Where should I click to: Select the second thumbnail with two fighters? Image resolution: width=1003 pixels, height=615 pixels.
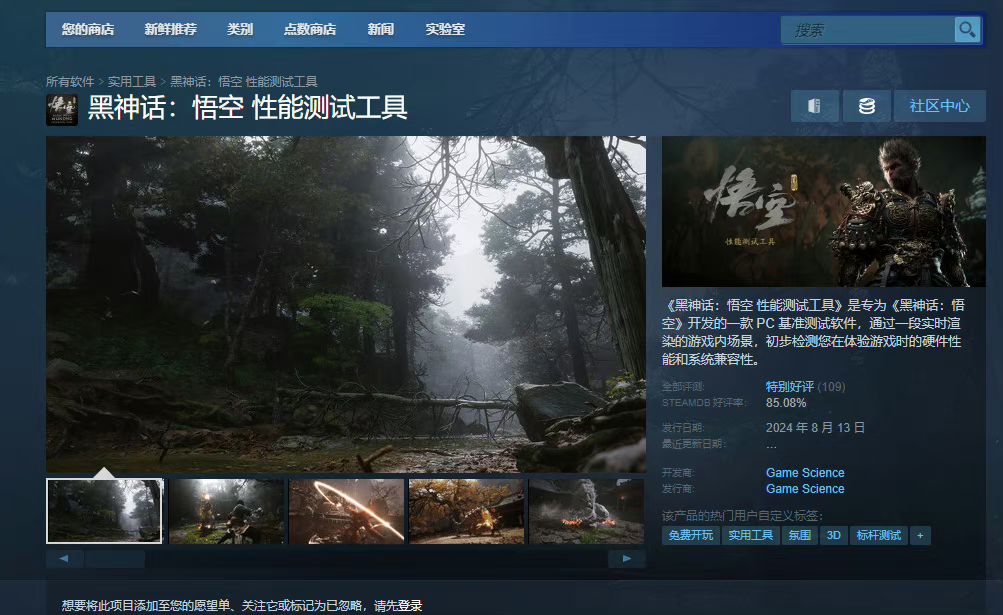(x=226, y=511)
